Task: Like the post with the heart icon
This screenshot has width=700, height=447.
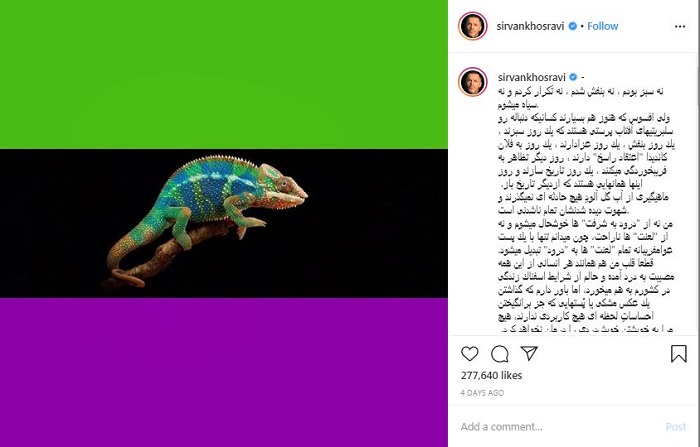Action: click(x=470, y=354)
